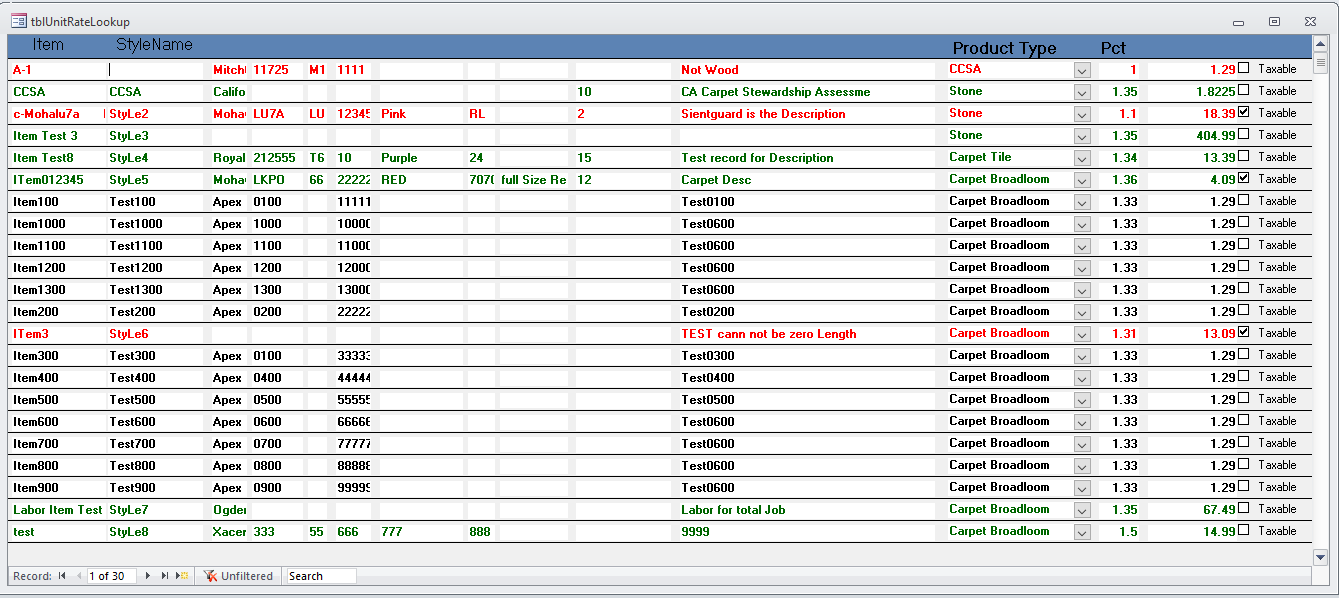Create new blank record button
Viewport: 1339px width, 598px height.
tap(182, 576)
